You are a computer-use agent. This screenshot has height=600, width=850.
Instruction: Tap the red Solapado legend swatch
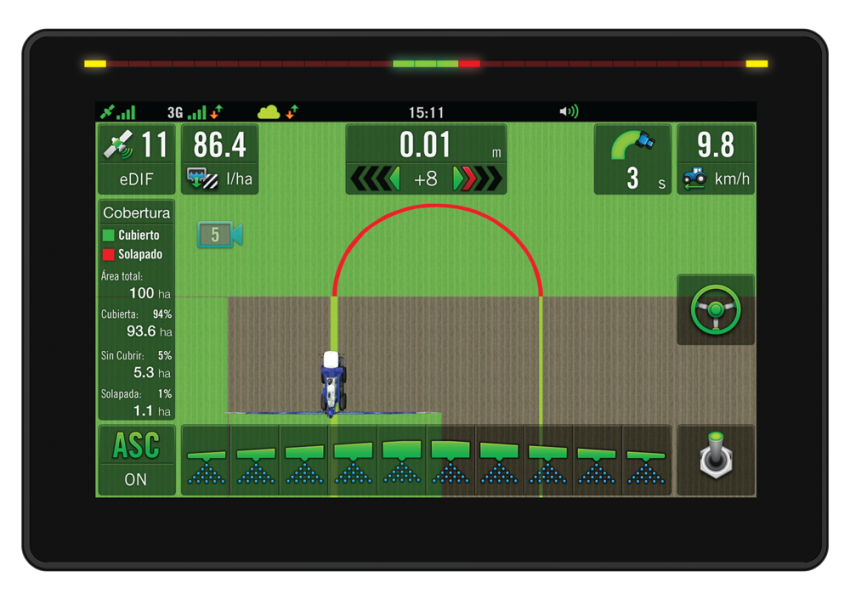pos(108,254)
